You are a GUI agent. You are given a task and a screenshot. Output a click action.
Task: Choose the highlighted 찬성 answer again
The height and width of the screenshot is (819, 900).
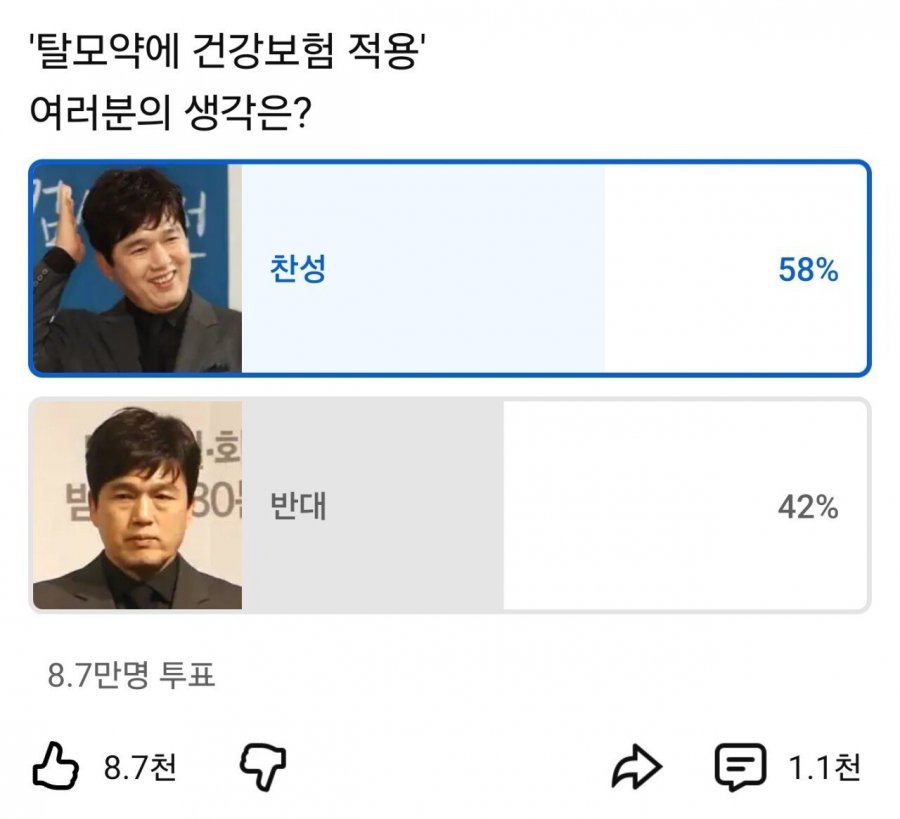pyautogui.click(x=450, y=266)
